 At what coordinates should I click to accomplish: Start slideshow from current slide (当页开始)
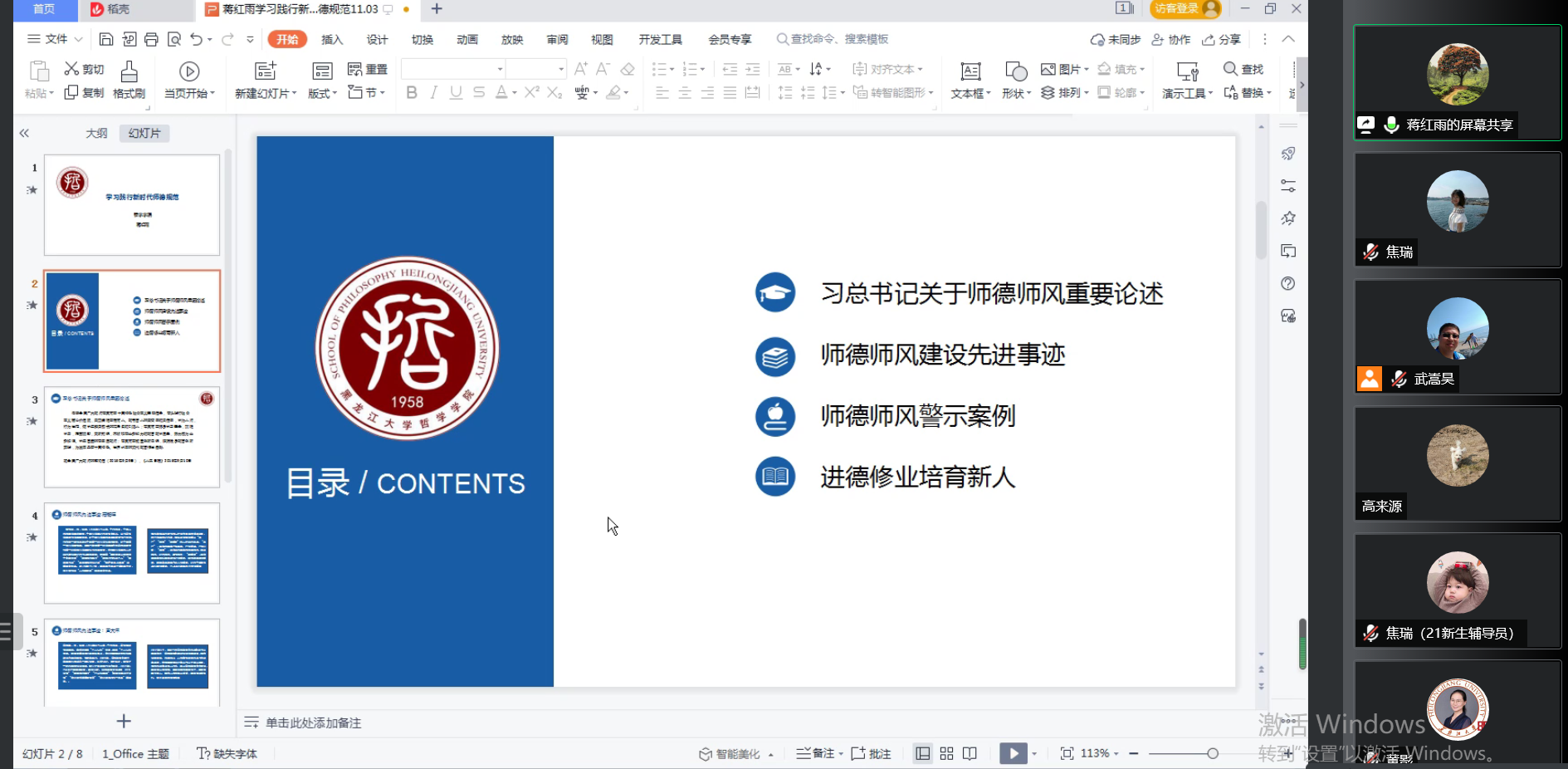coord(189,72)
